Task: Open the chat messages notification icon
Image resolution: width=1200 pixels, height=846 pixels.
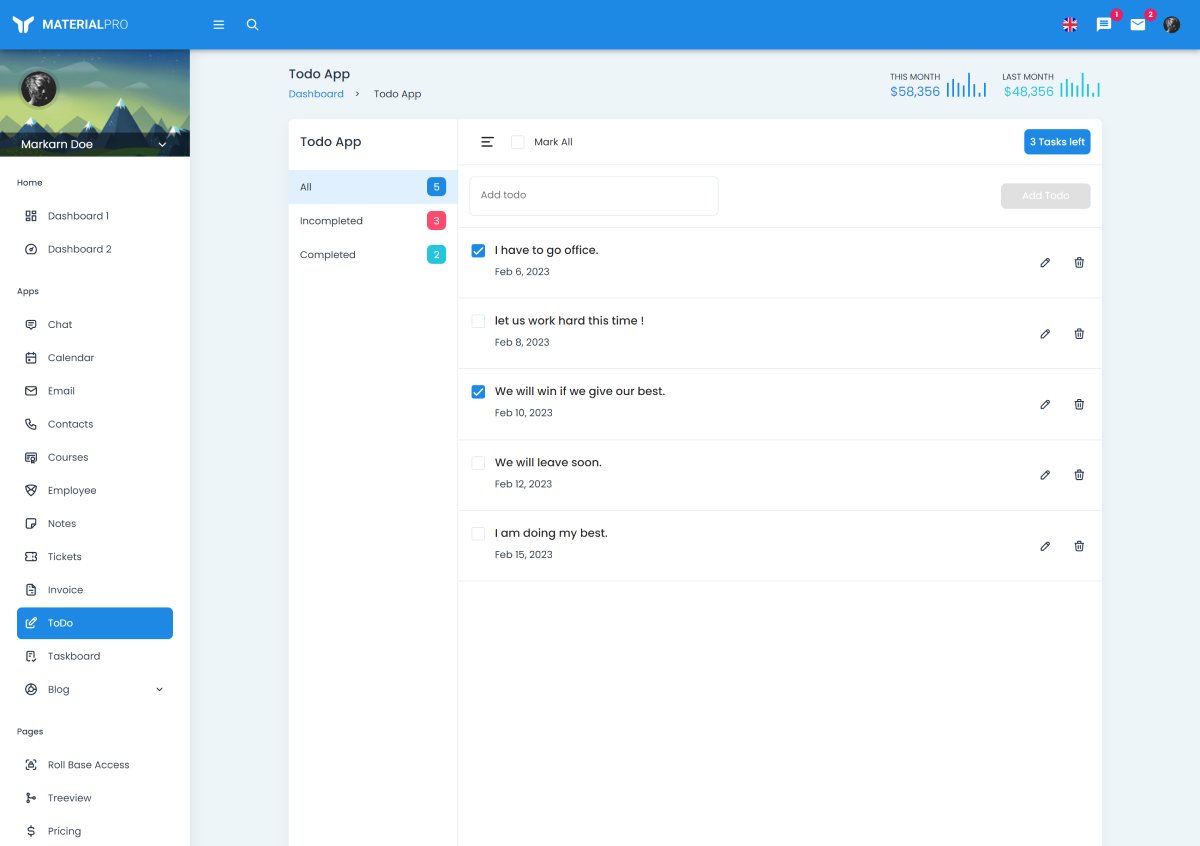Action: click(x=1104, y=25)
